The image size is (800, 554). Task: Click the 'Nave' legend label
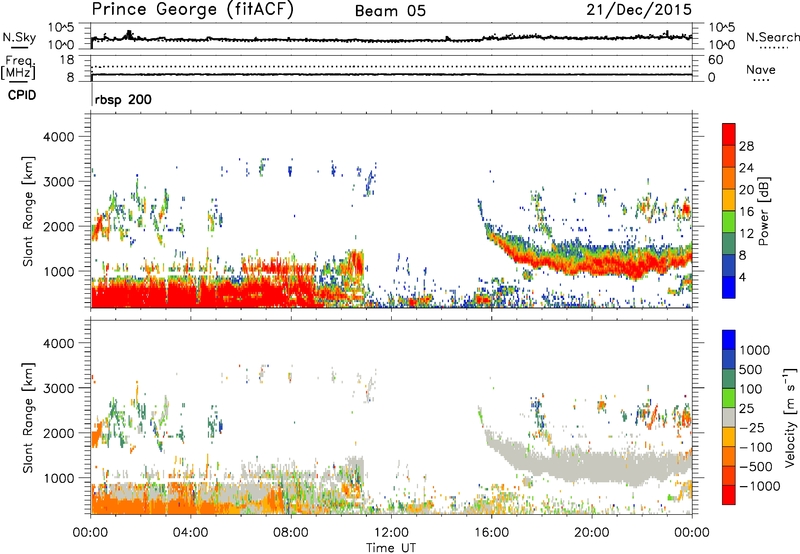point(760,69)
